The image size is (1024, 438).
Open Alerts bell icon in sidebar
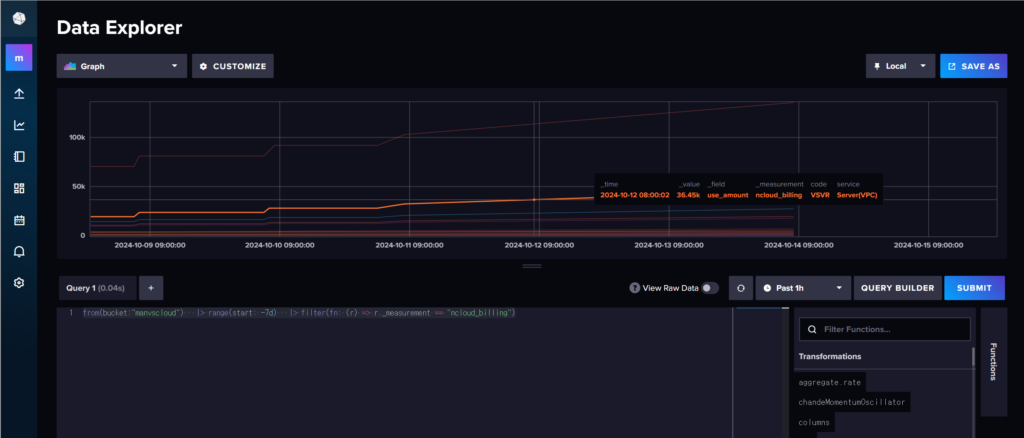[x=19, y=252]
